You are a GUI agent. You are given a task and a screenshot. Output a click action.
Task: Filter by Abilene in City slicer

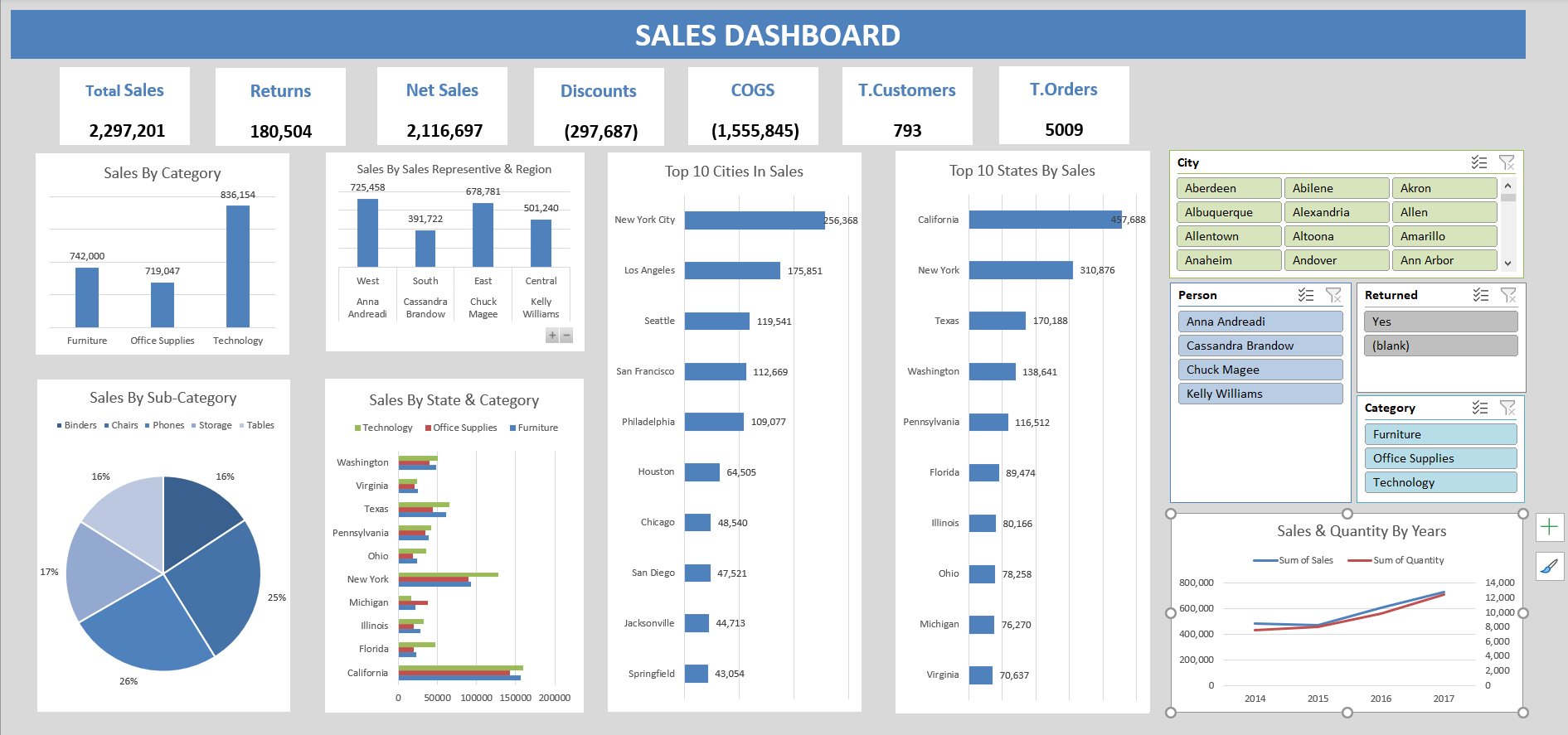point(1337,188)
